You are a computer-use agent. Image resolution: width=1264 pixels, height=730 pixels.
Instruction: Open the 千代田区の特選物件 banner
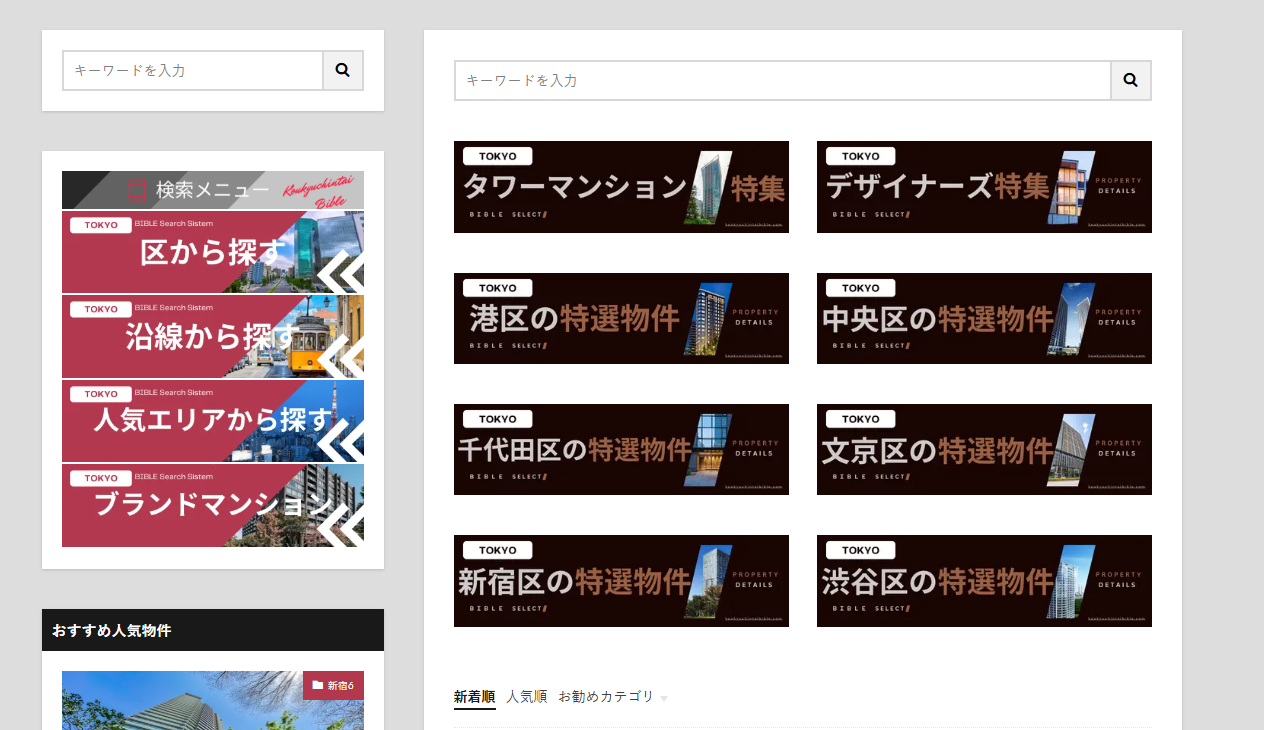[621, 449]
